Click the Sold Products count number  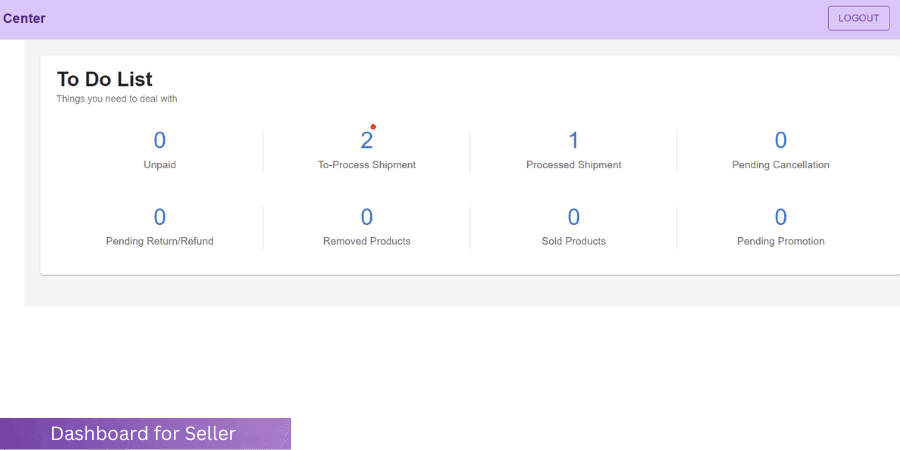[573, 217]
